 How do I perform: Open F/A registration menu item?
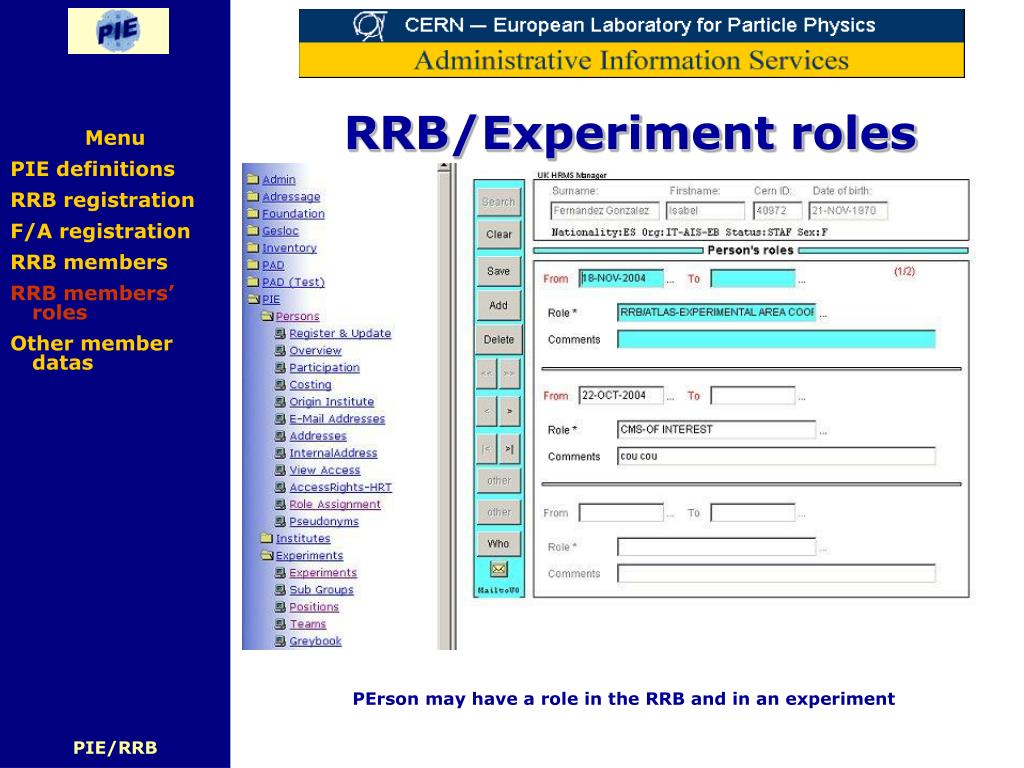pyautogui.click(x=100, y=231)
